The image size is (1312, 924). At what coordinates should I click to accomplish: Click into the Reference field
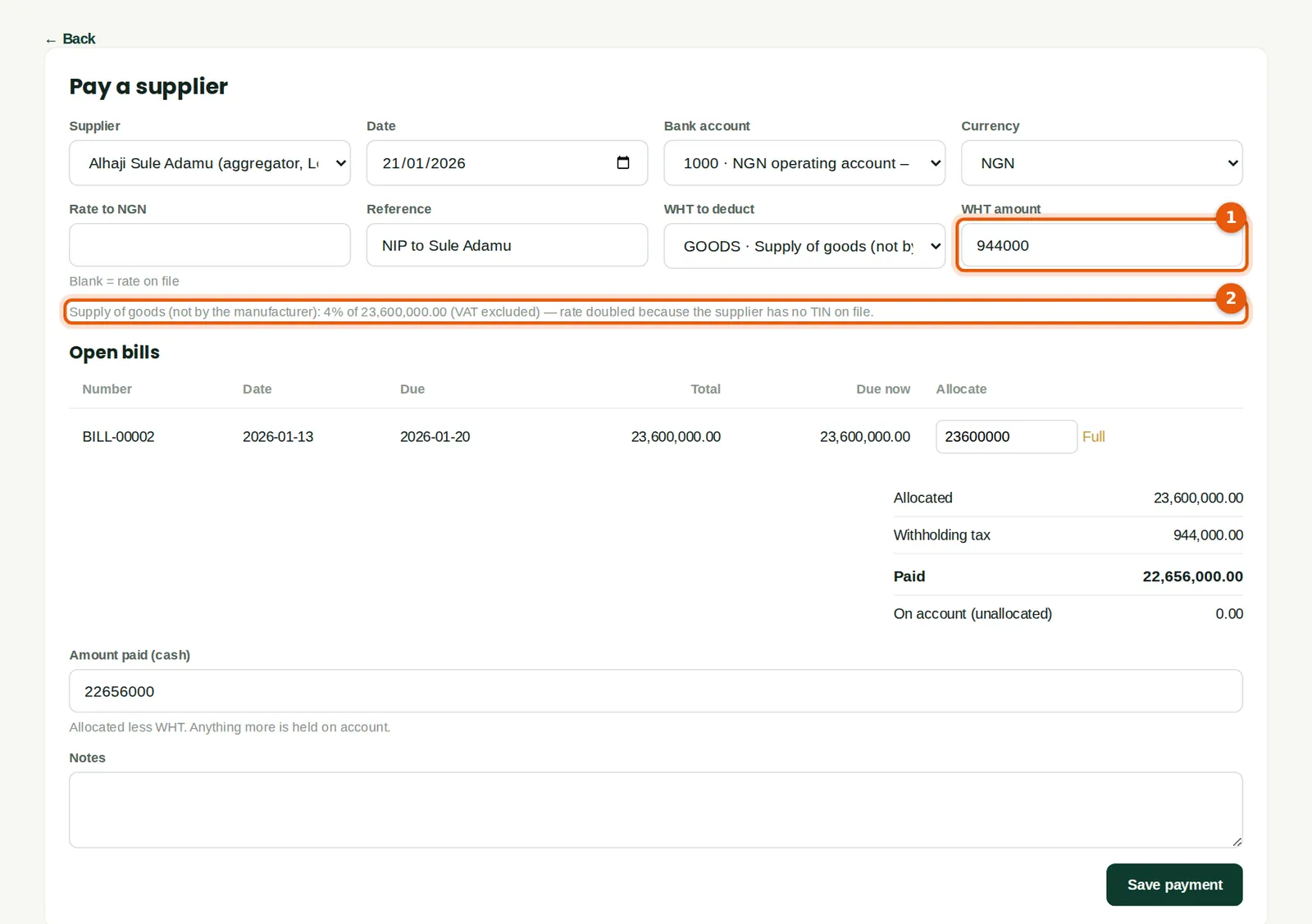[507, 245]
